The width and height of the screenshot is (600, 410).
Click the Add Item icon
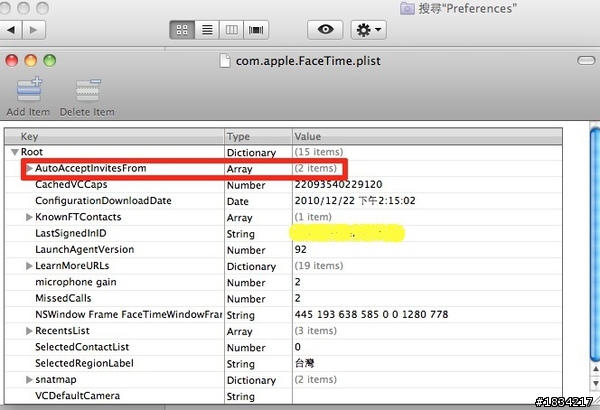[x=29, y=90]
